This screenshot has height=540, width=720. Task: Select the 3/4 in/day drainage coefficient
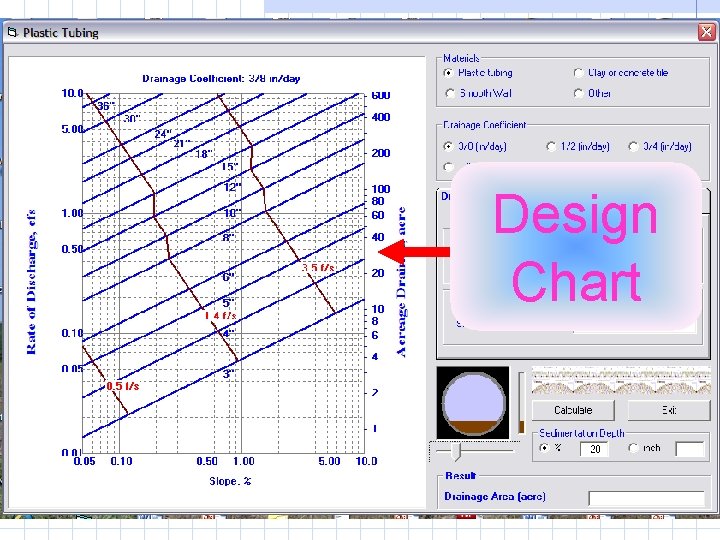[633, 146]
